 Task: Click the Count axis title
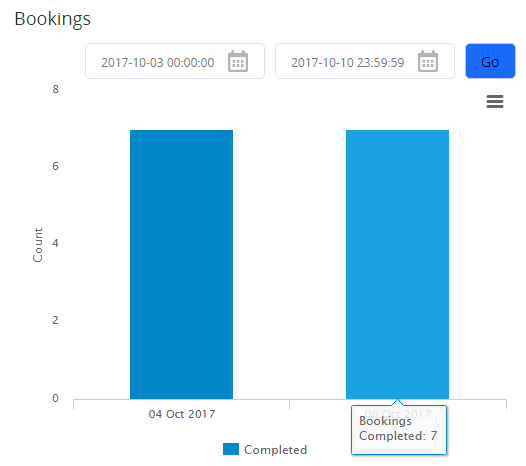coord(38,245)
